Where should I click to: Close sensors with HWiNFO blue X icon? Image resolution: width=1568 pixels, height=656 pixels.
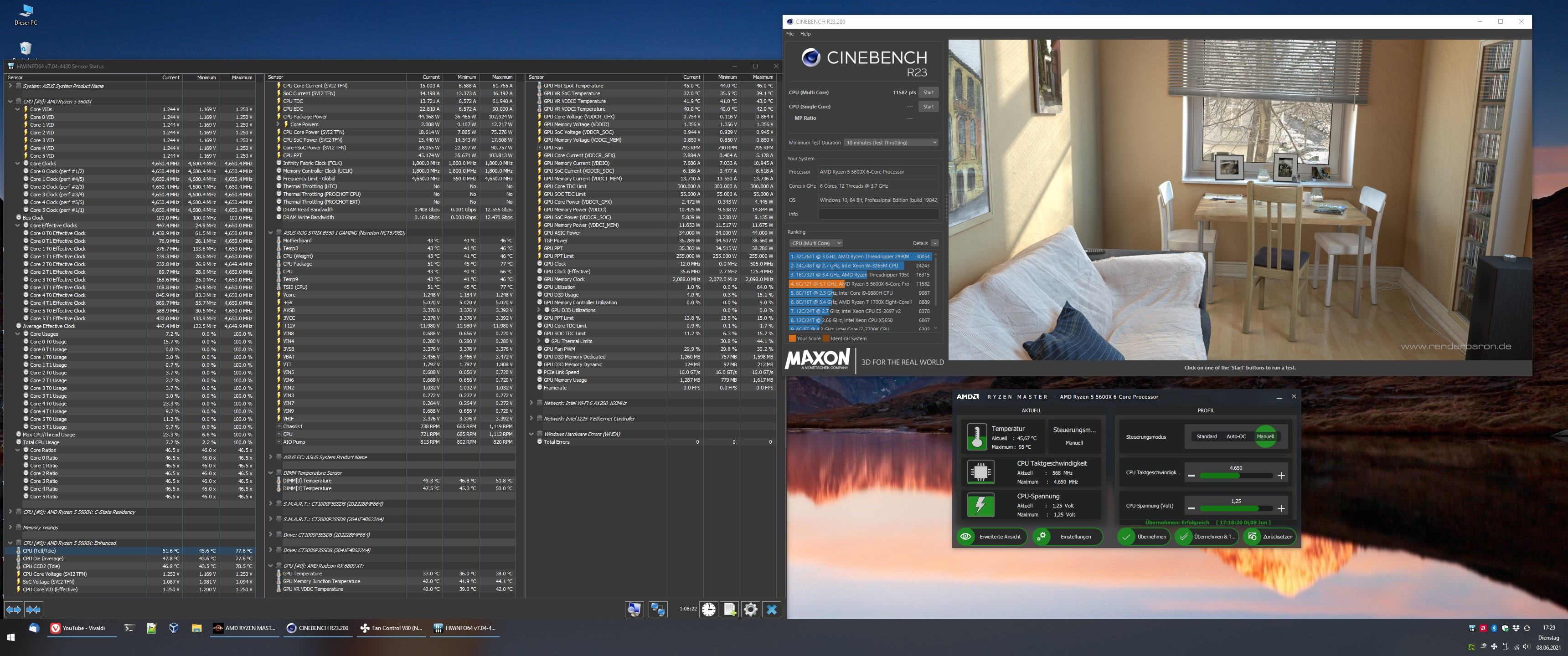[x=772, y=609]
